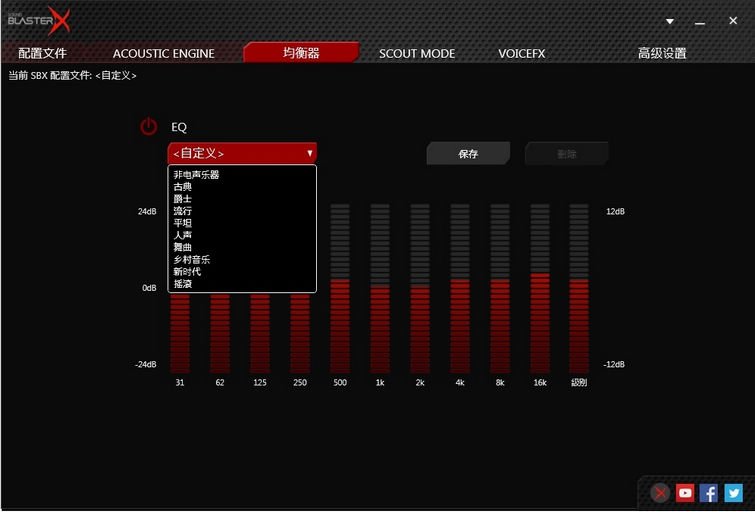The height and width of the screenshot is (512, 755).
Task: Click the red X circle icon
Action: tap(660, 492)
